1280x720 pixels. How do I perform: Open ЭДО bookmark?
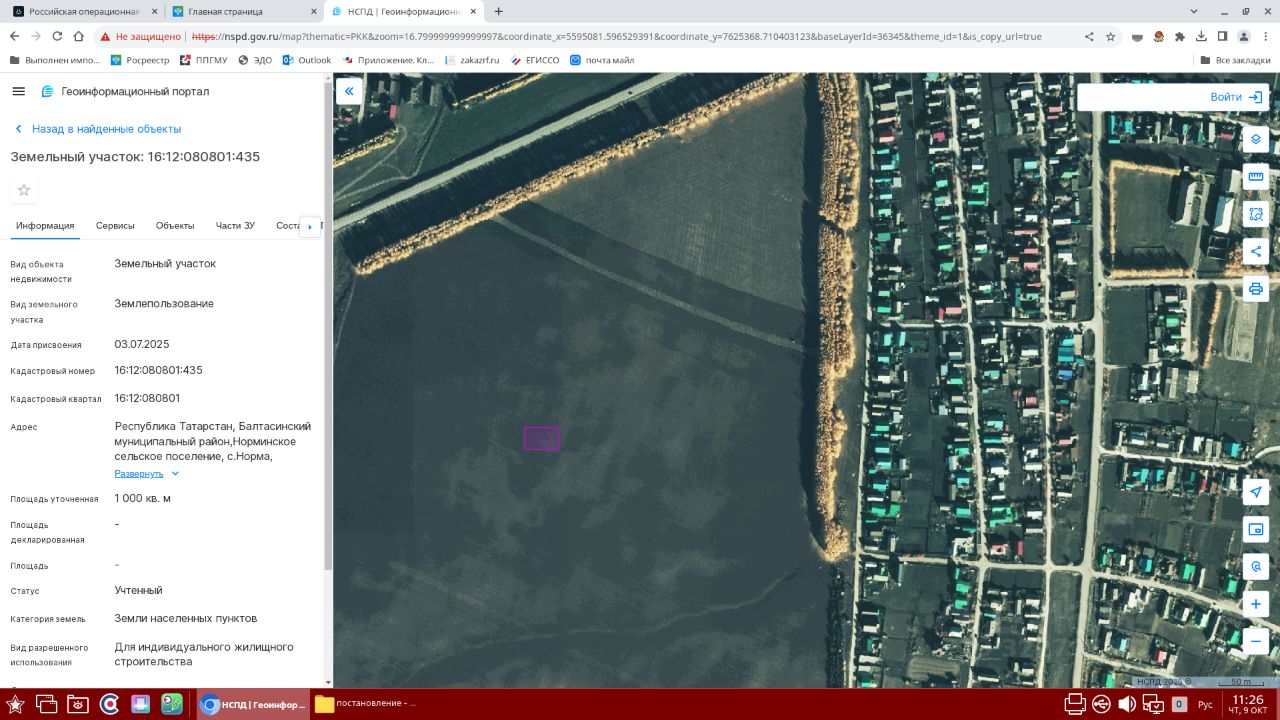pyautogui.click(x=255, y=60)
